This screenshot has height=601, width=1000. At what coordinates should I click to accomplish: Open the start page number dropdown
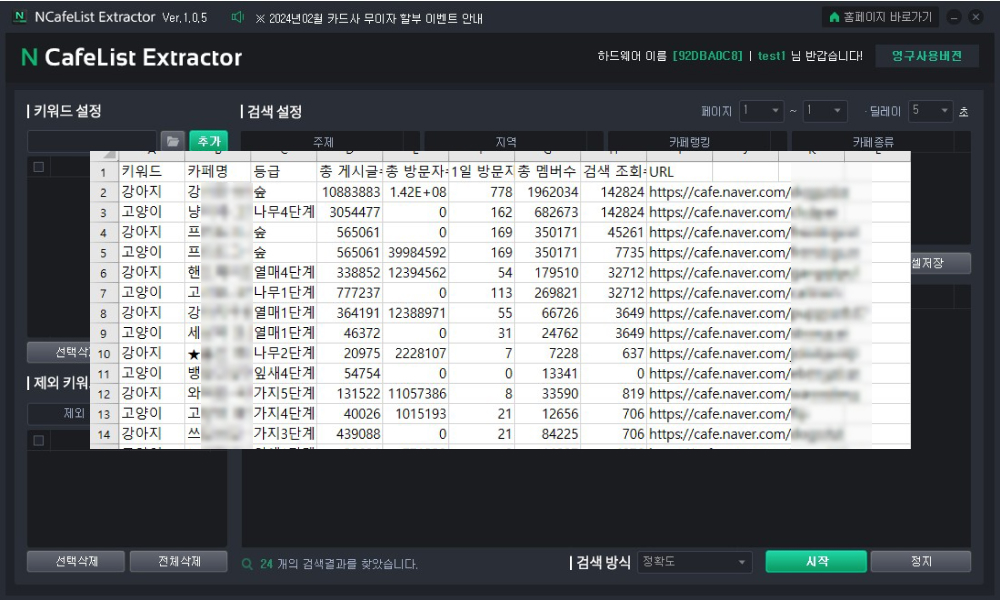(761, 111)
